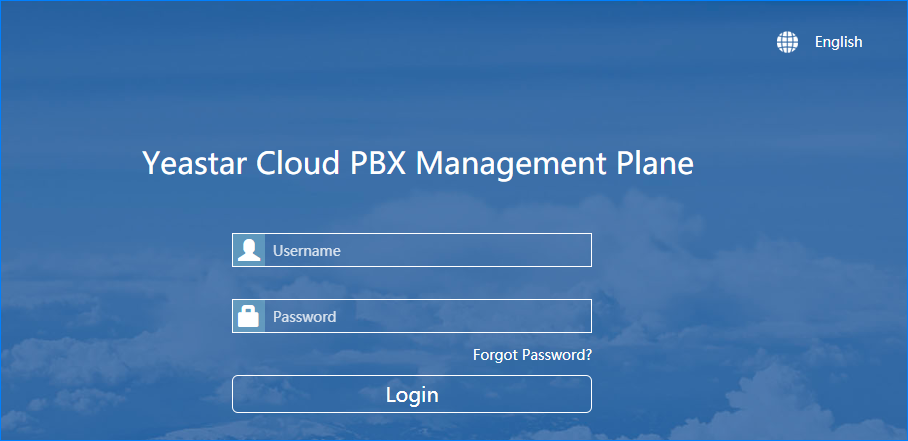908x441 pixels.
Task: Click the right end of the Username box
Action: point(580,250)
